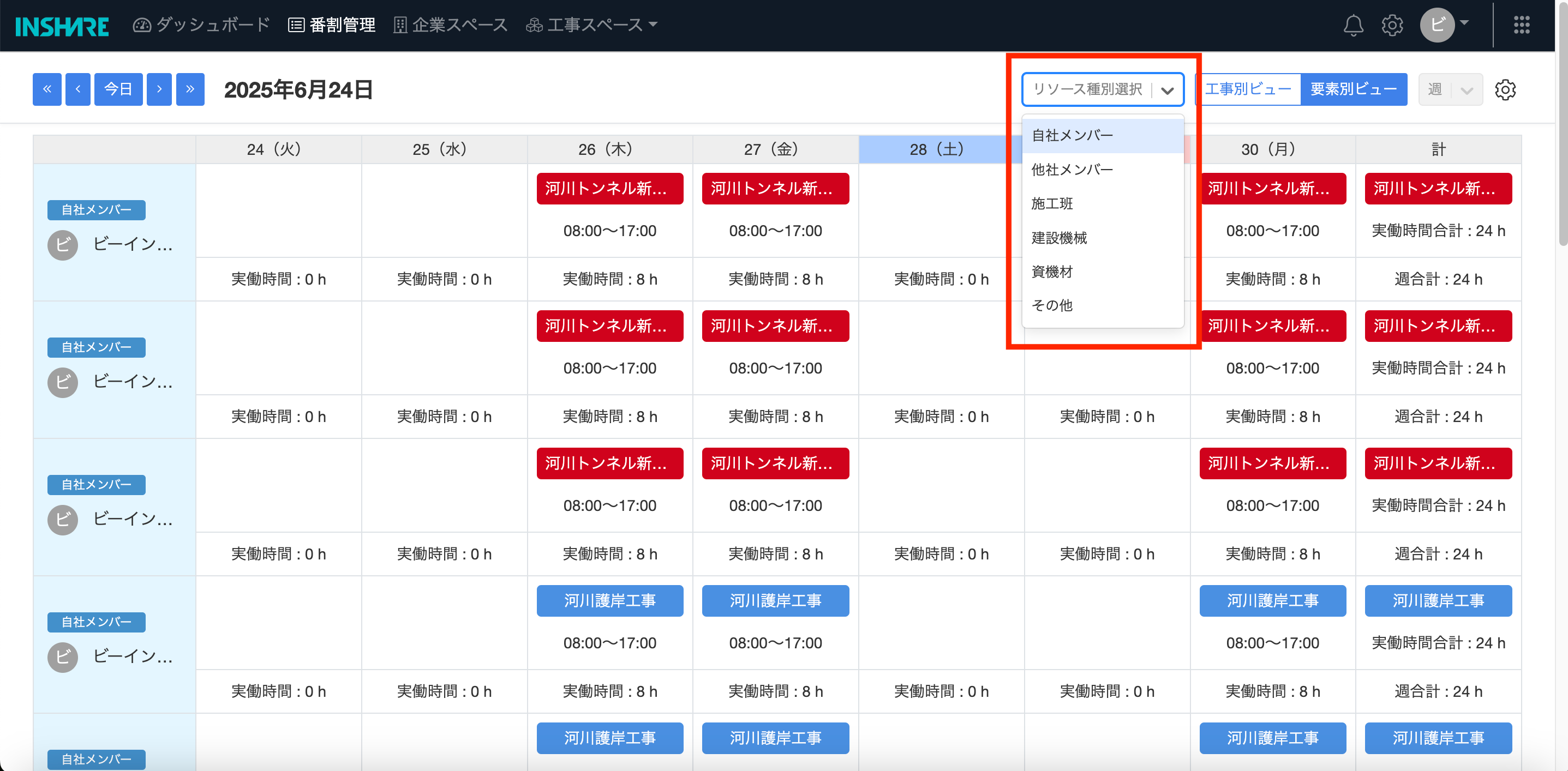Screen dimensions: 1568x771
Task: Click first row's 実働時間合計：24 h text
Action: (1438, 231)
